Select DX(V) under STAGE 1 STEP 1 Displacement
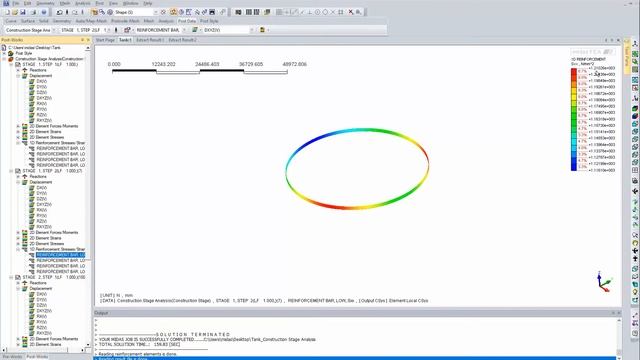Image resolution: width=640 pixels, height=360 pixels. [42, 81]
